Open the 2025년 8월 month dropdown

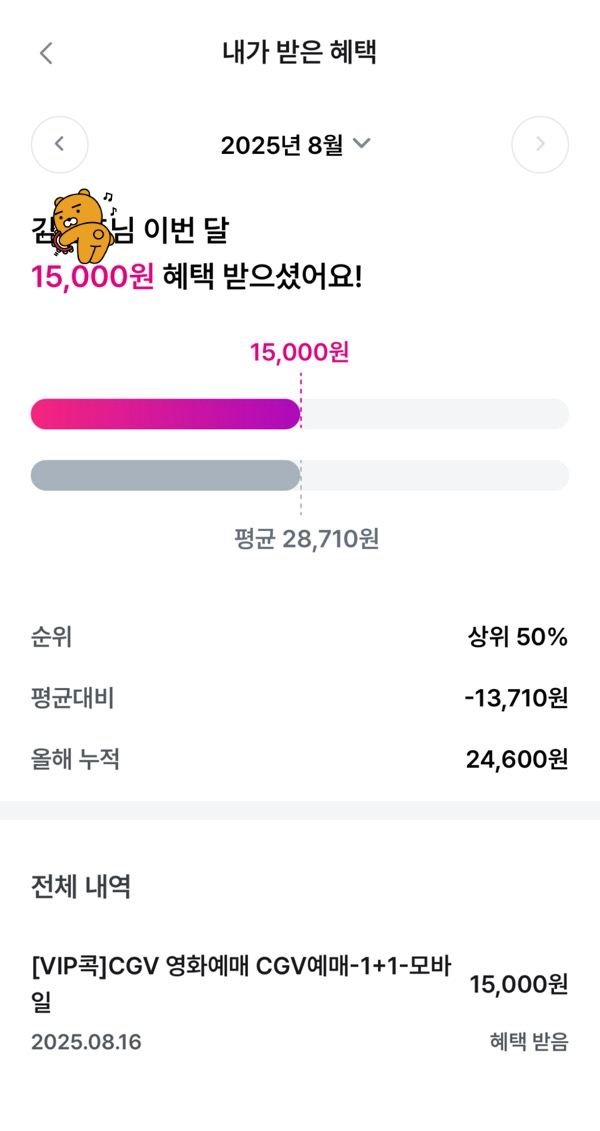click(296, 145)
